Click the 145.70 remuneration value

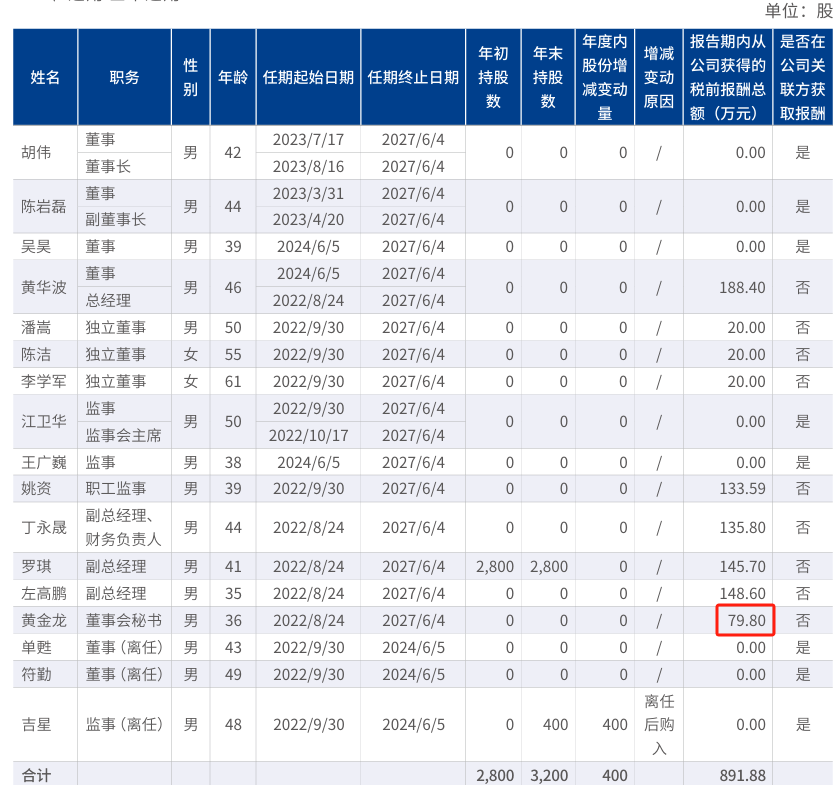pos(742,566)
